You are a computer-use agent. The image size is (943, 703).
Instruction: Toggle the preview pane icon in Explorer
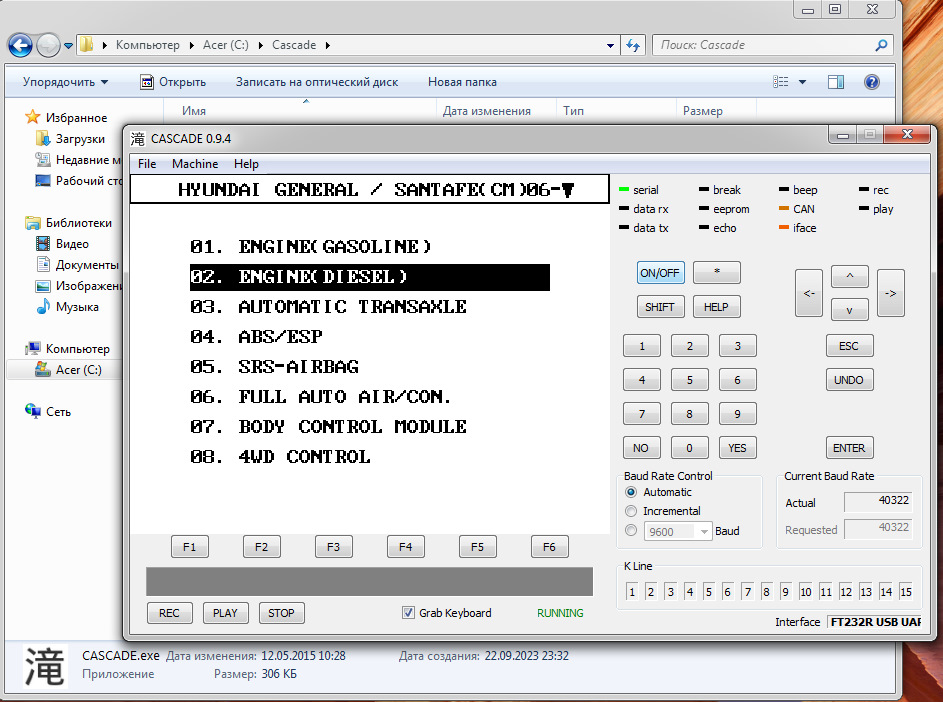point(836,82)
